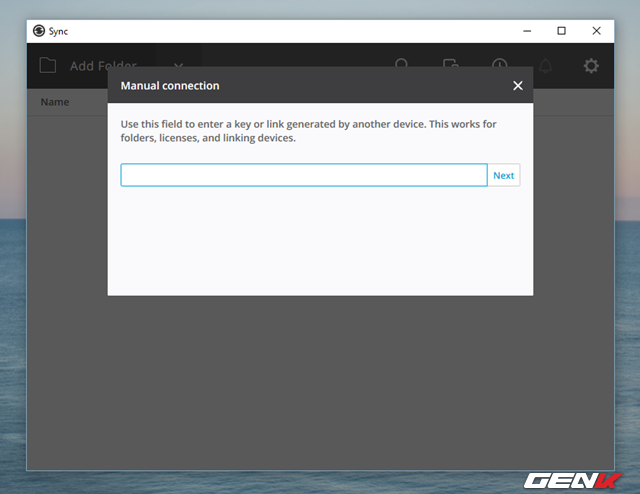
Task: Minimize the Sync window
Action: pos(527,31)
